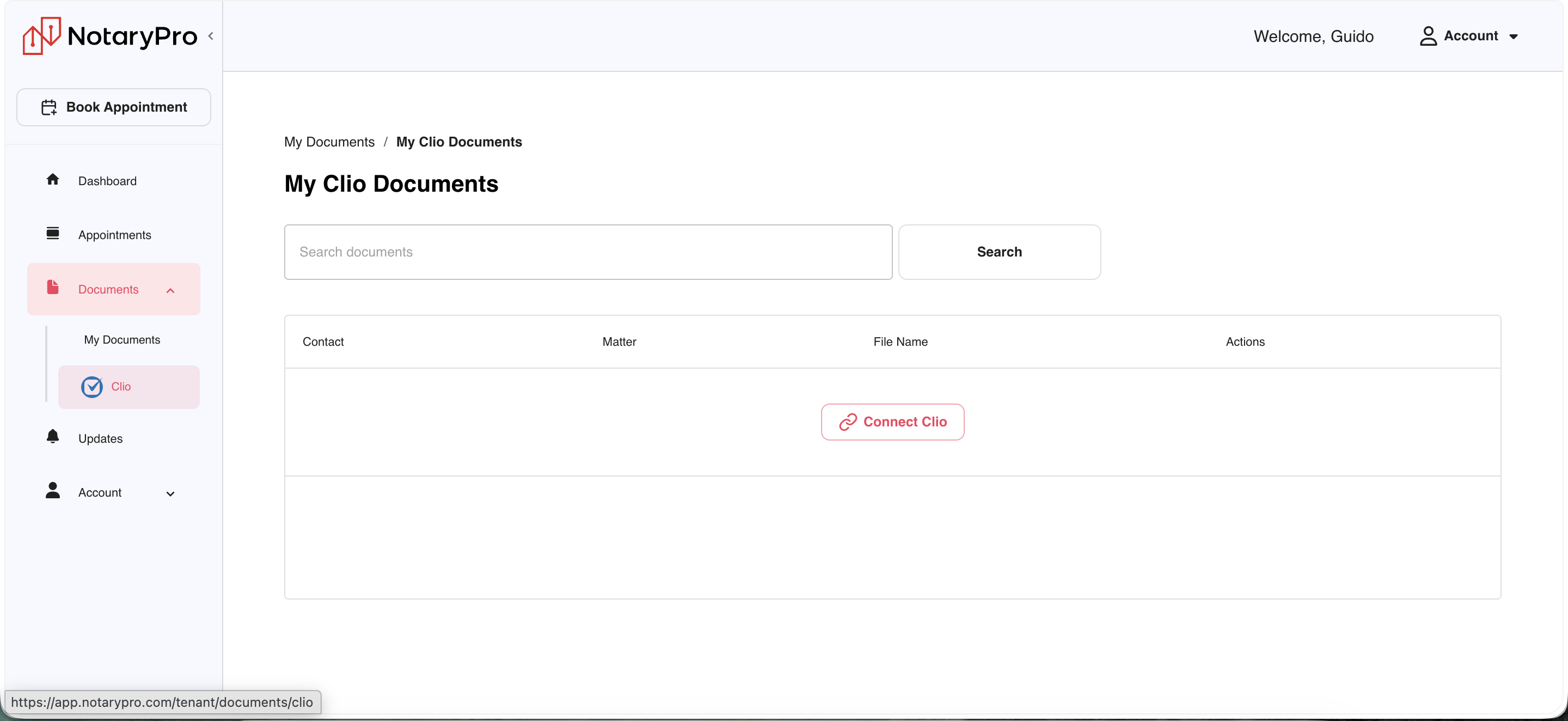The width and height of the screenshot is (1568, 721).
Task: Select the Clio submenu item
Action: coord(129,387)
